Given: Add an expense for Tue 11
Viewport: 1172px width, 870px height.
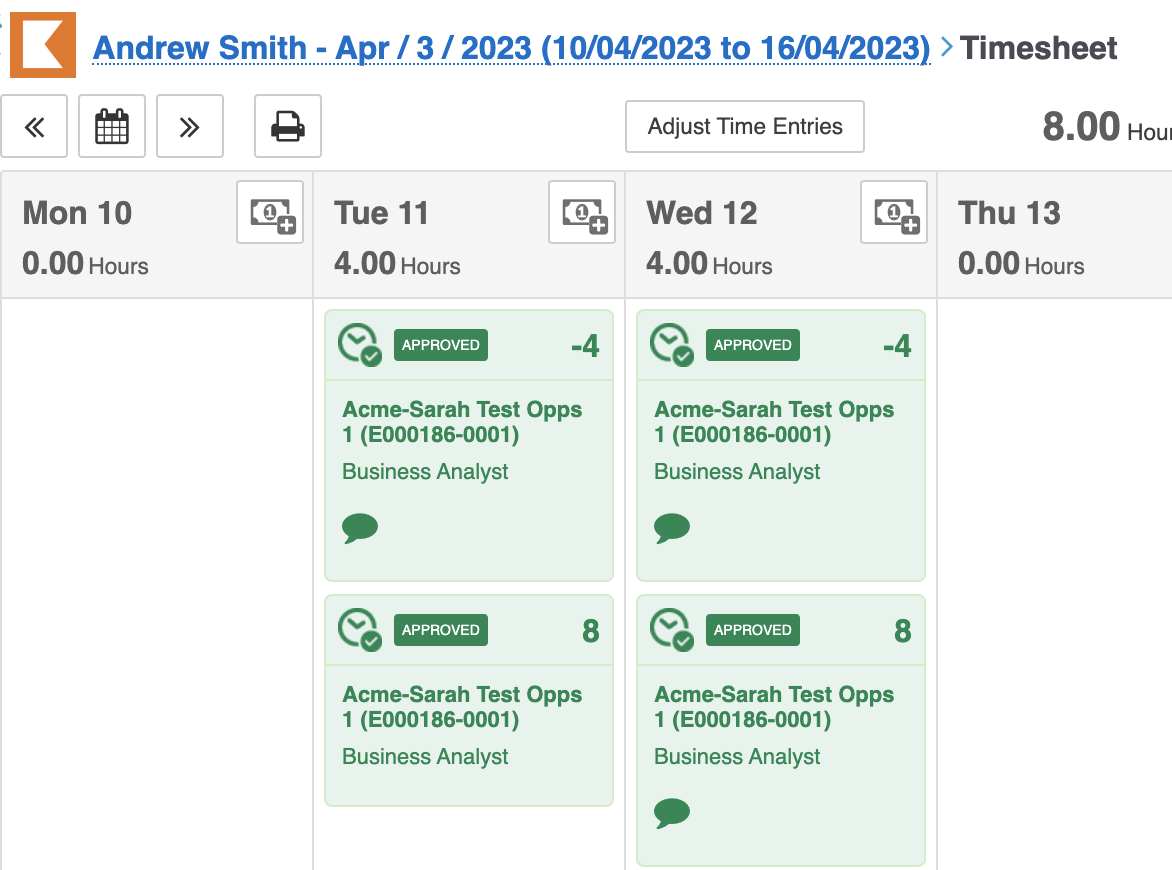Looking at the screenshot, I should [x=582, y=212].
